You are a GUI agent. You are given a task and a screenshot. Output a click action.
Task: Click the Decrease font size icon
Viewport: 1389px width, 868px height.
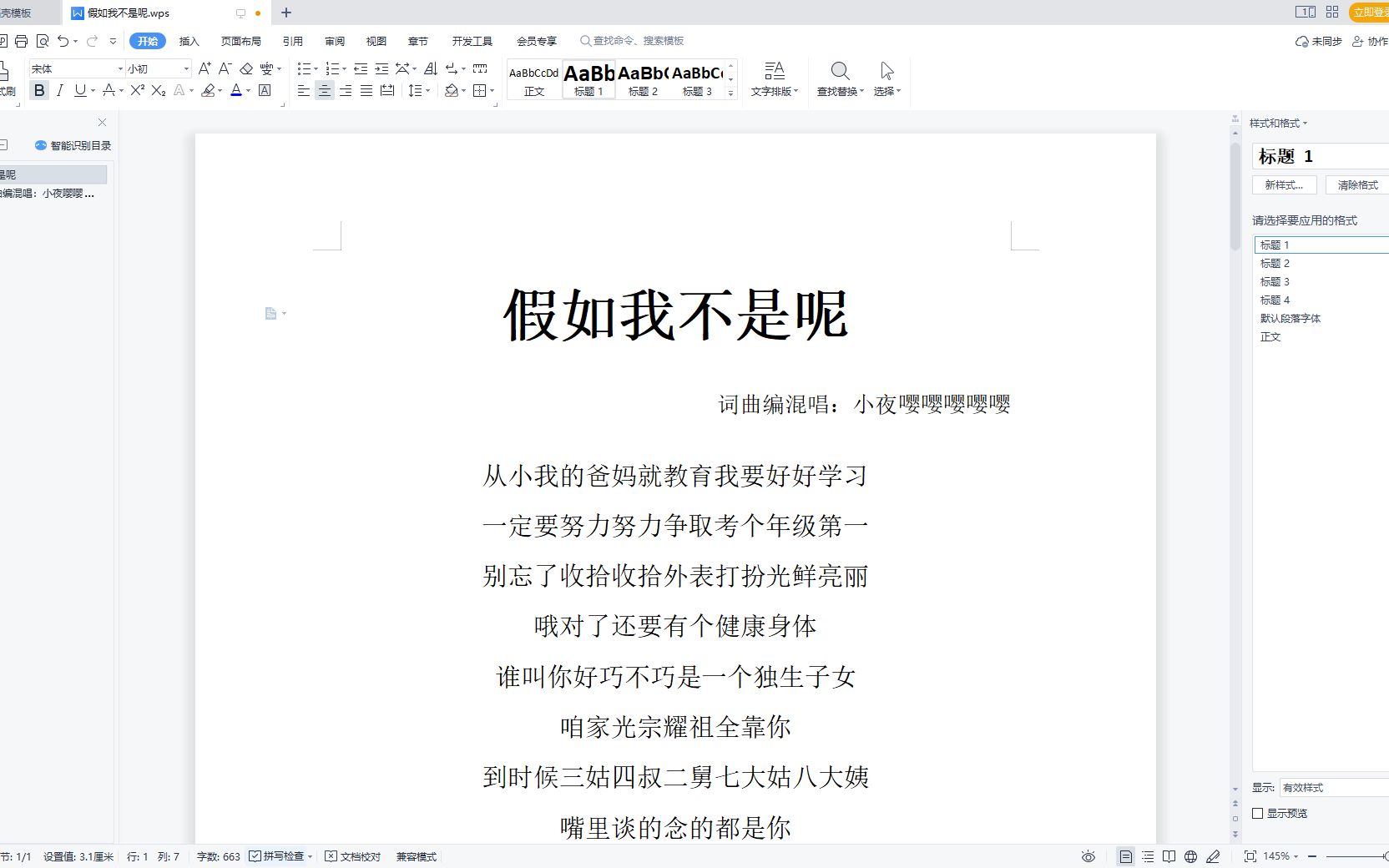point(225,68)
